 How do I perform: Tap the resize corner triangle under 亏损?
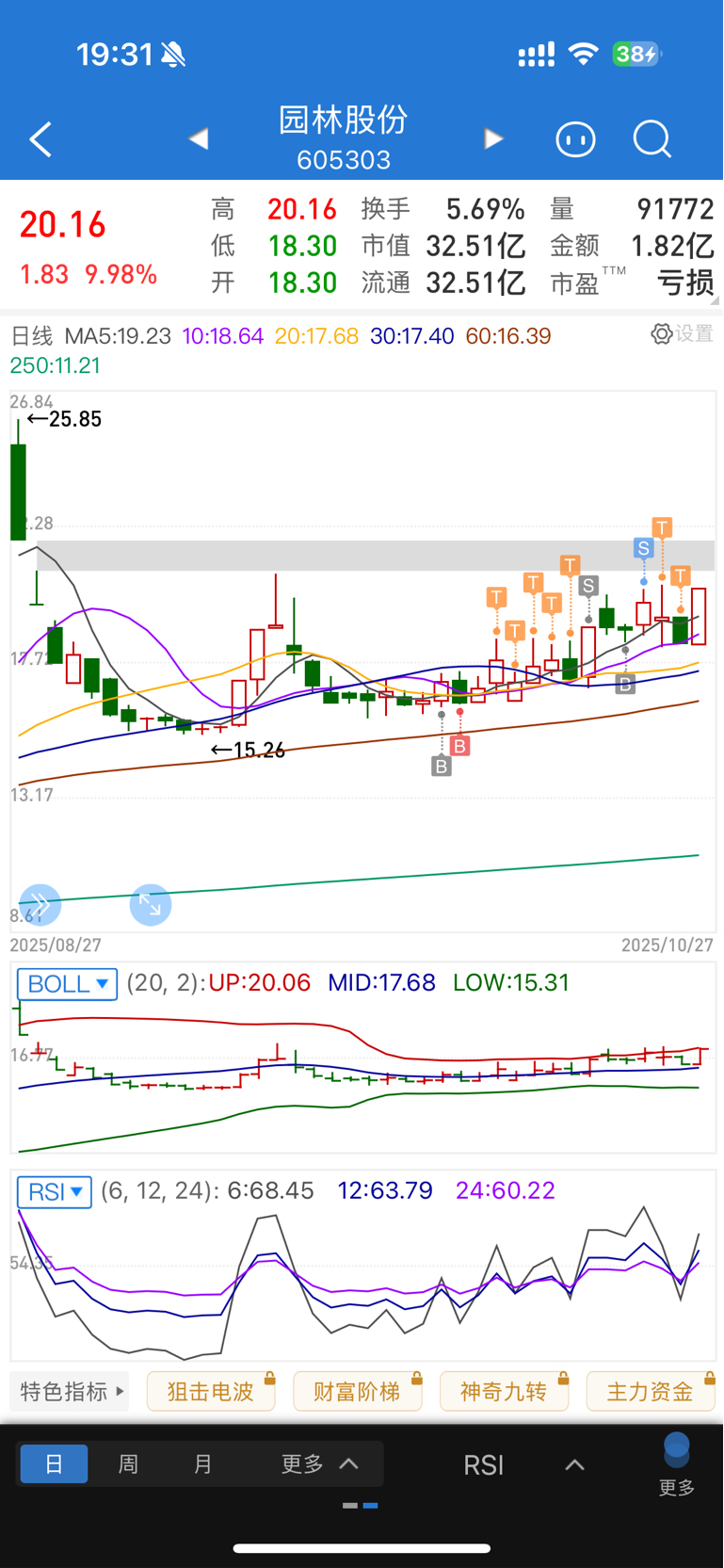coord(715,299)
